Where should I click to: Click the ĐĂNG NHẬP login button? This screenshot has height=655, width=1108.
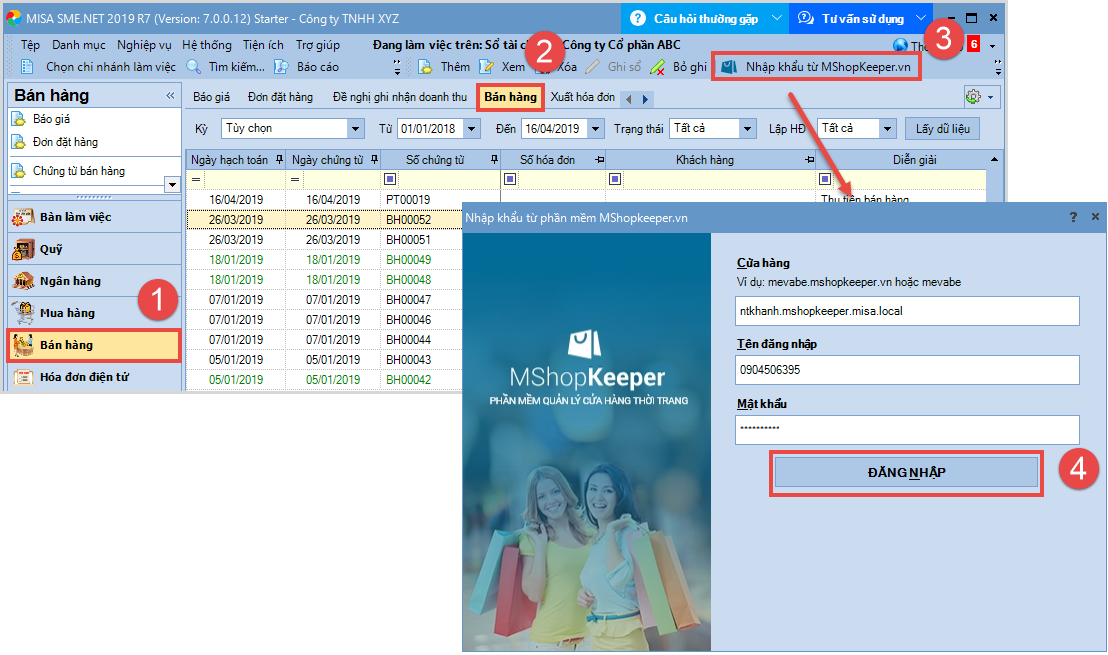tap(906, 473)
